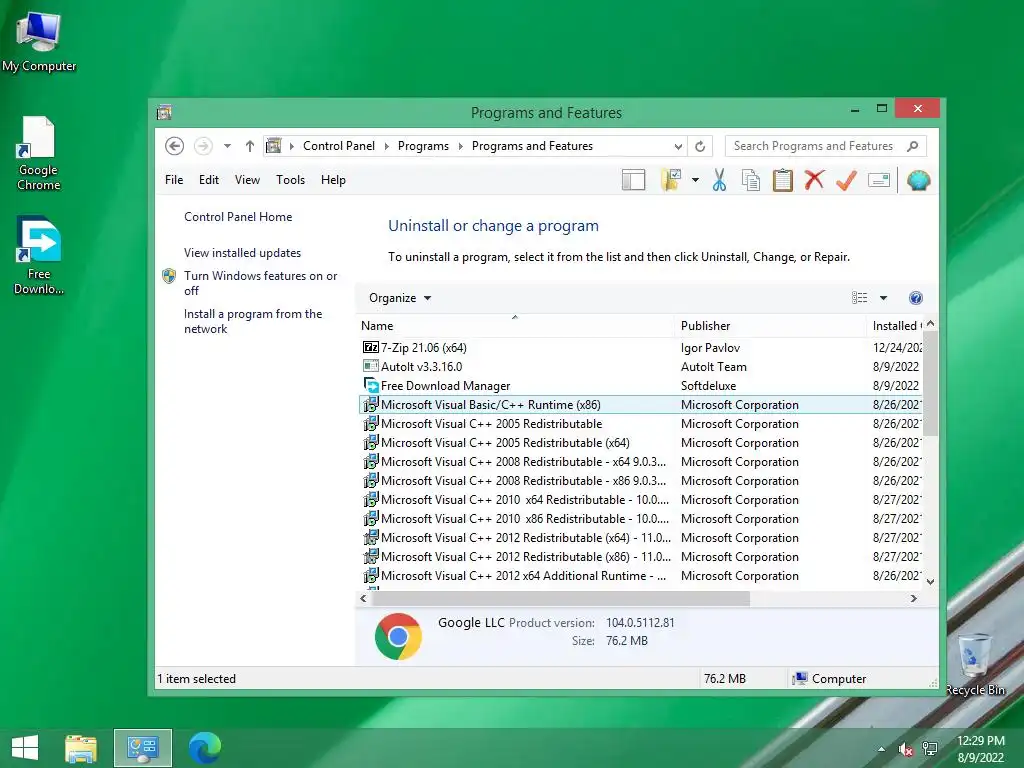Image resolution: width=1024 pixels, height=768 pixels.
Task: Open the Windows Start button
Action: [25, 747]
